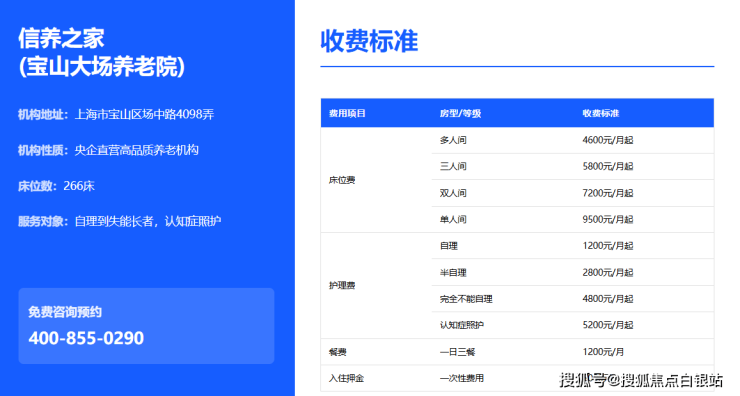Click the 2800元/月起 price cell

coord(608,272)
